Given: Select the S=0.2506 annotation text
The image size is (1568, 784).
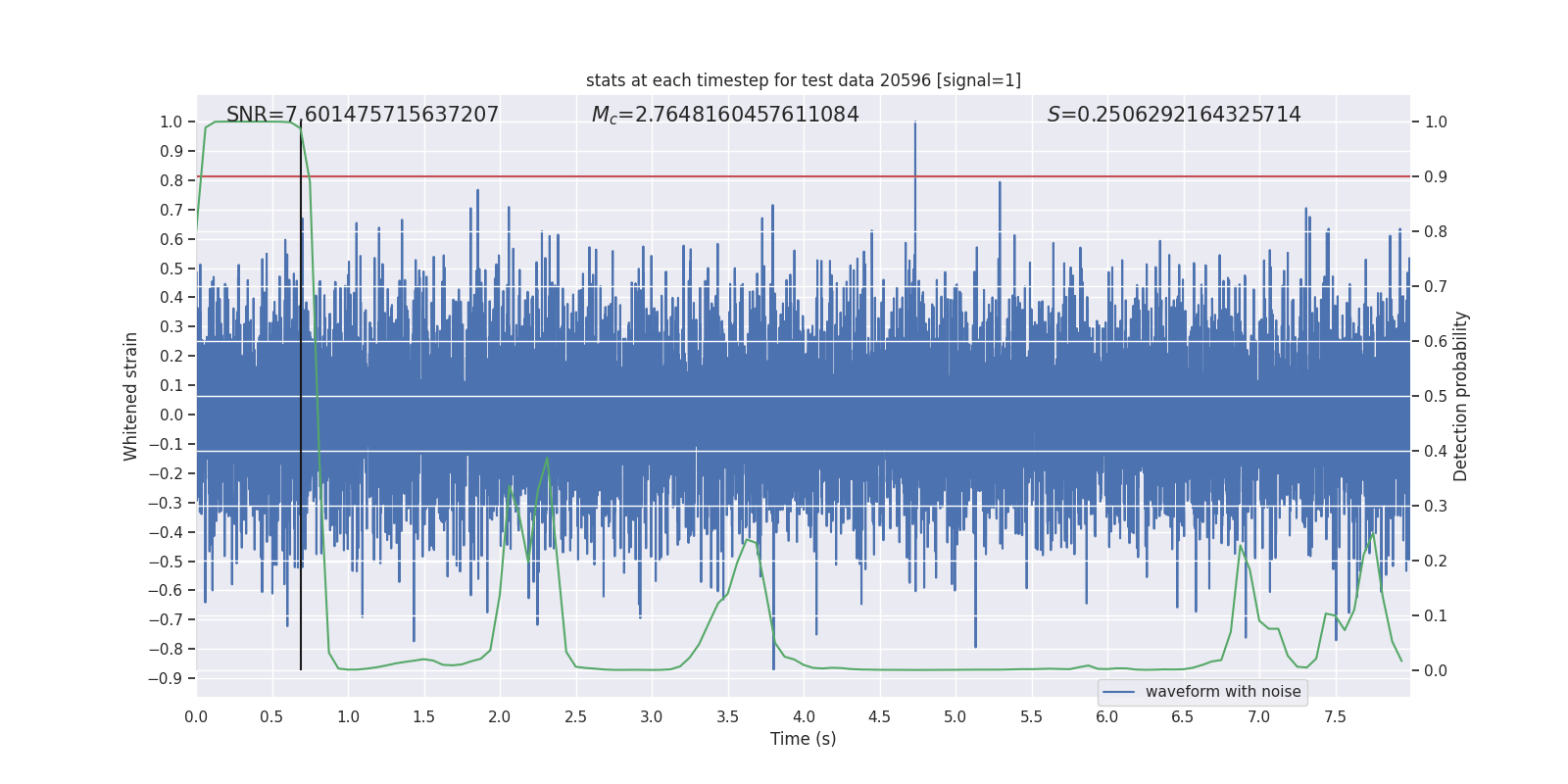Looking at the screenshot, I should [x=1174, y=115].
